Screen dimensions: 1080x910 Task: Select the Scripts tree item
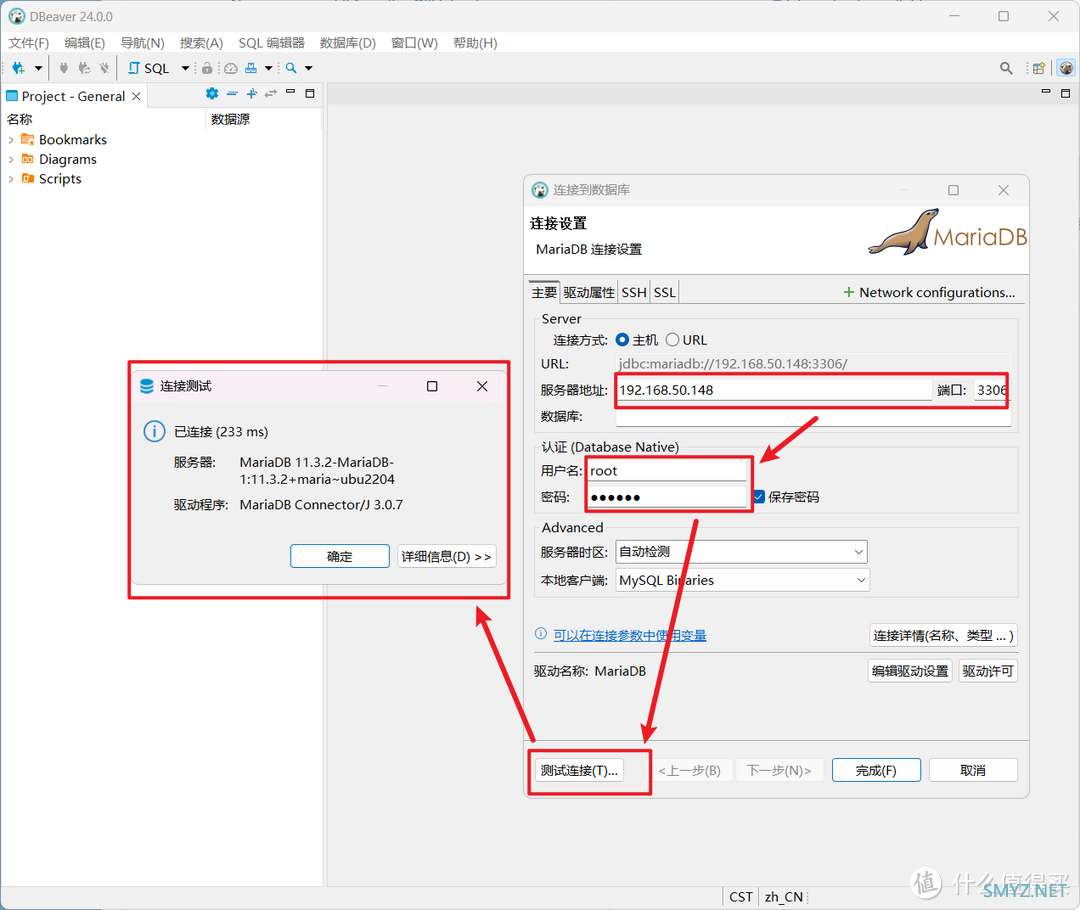[x=51, y=179]
